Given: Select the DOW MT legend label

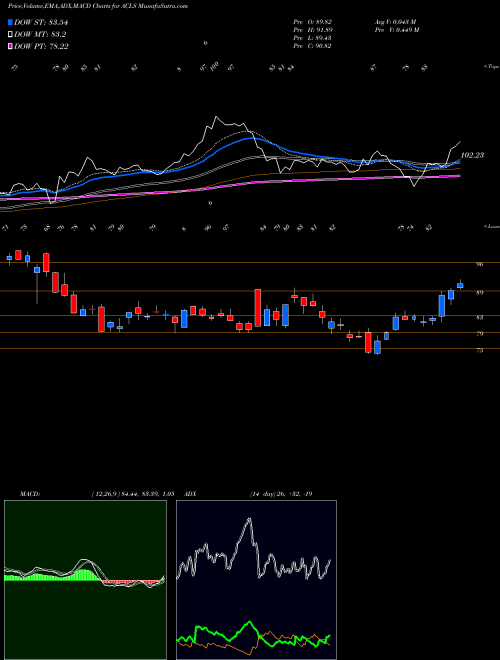Looking at the screenshot, I should tap(40, 35).
